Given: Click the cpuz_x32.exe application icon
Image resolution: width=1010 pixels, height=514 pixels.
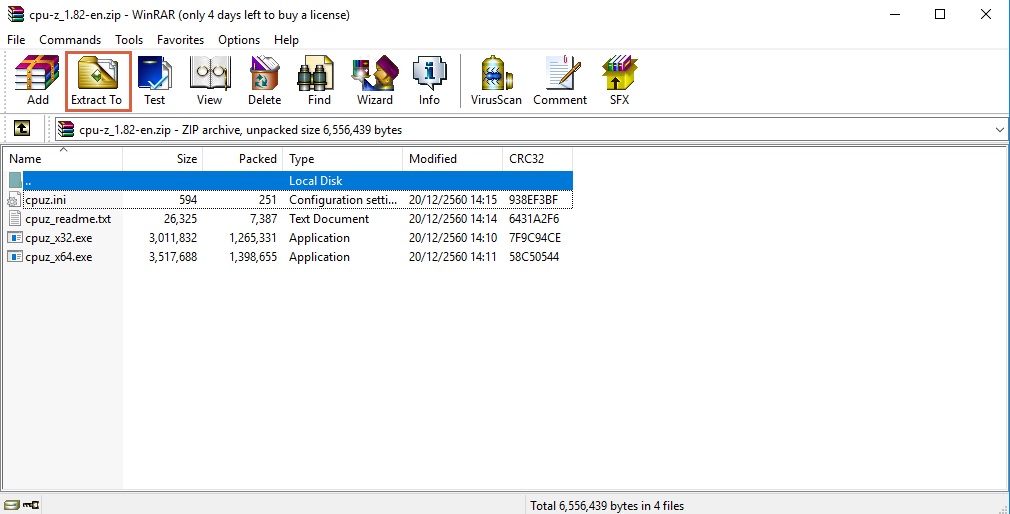Looking at the screenshot, I should coord(14,238).
